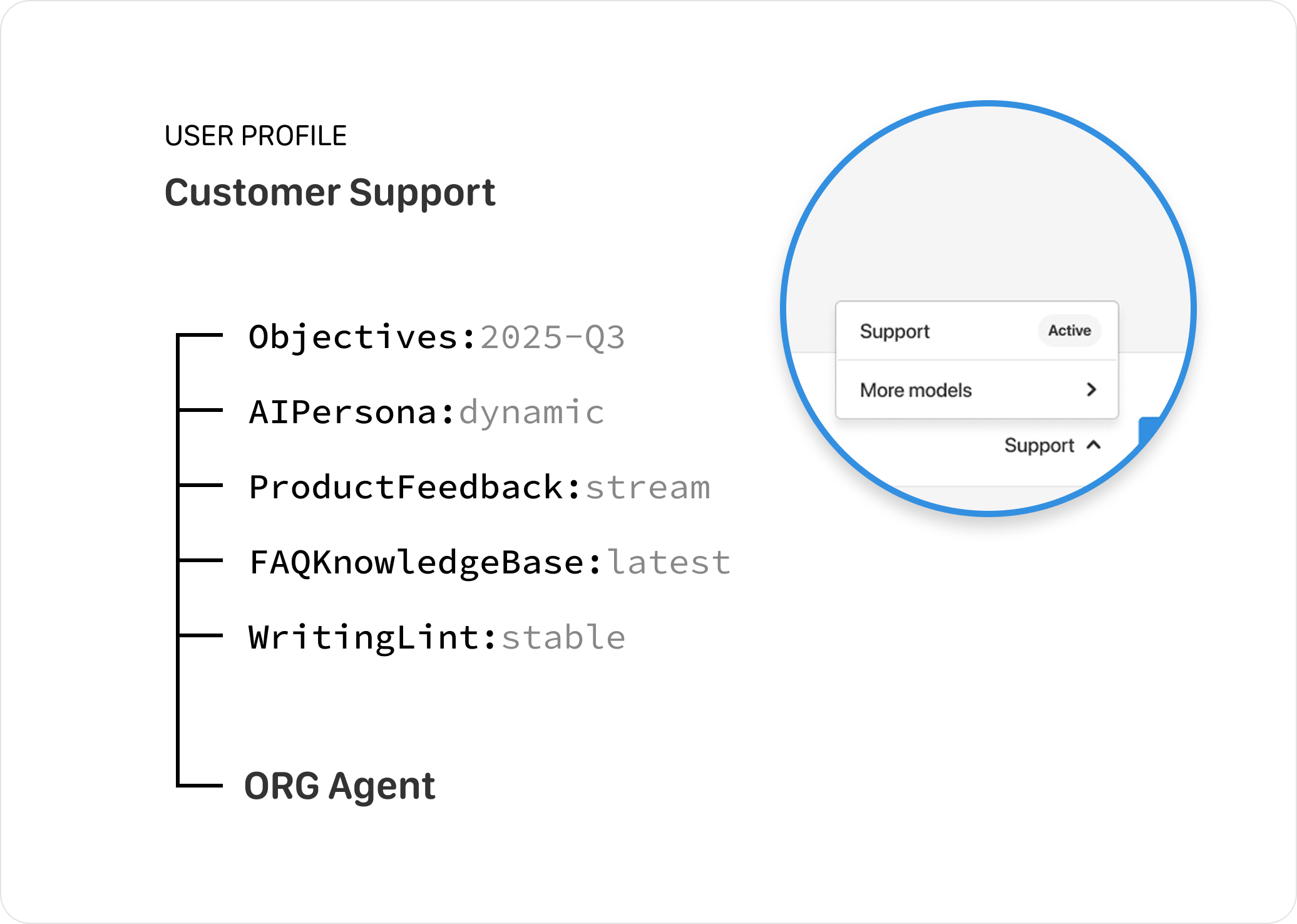The height and width of the screenshot is (924, 1297).
Task: Click the stream value for ProductFeedback
Action: (648, 488)
